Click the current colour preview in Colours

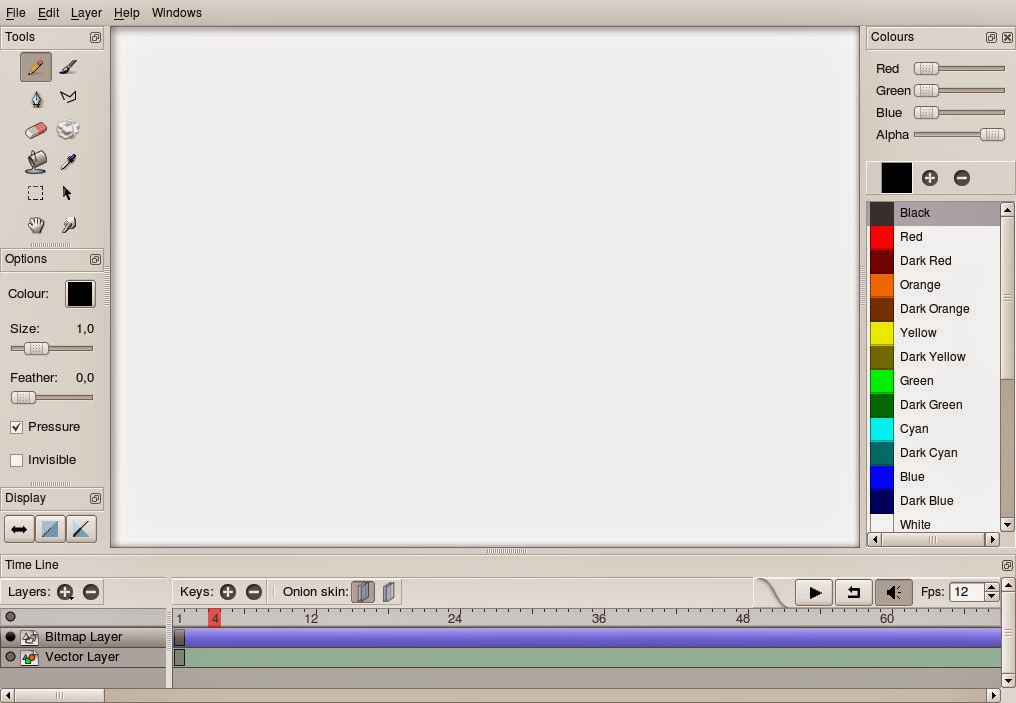tap(897, 178)
